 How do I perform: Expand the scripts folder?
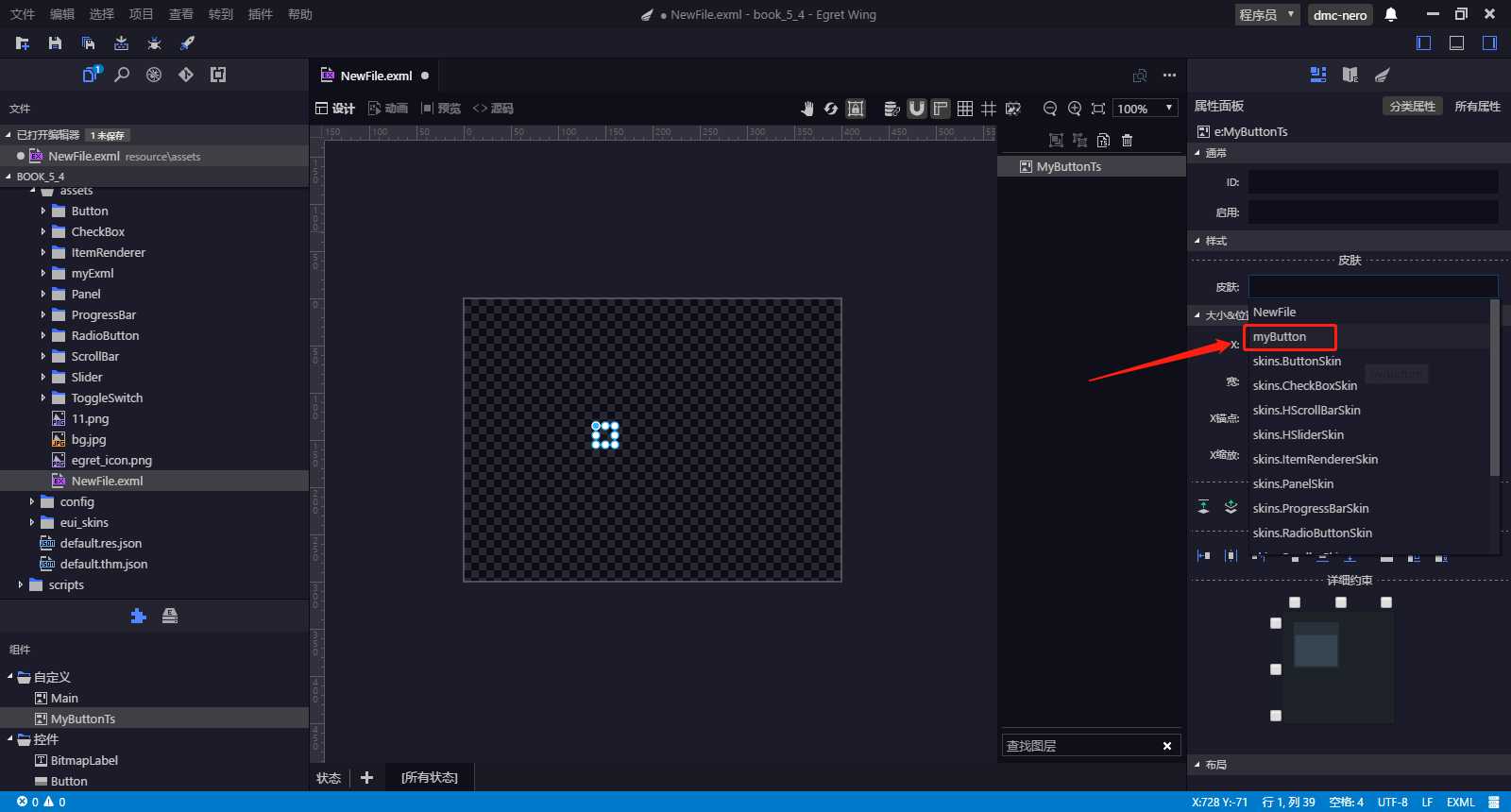tap(21, 585)
